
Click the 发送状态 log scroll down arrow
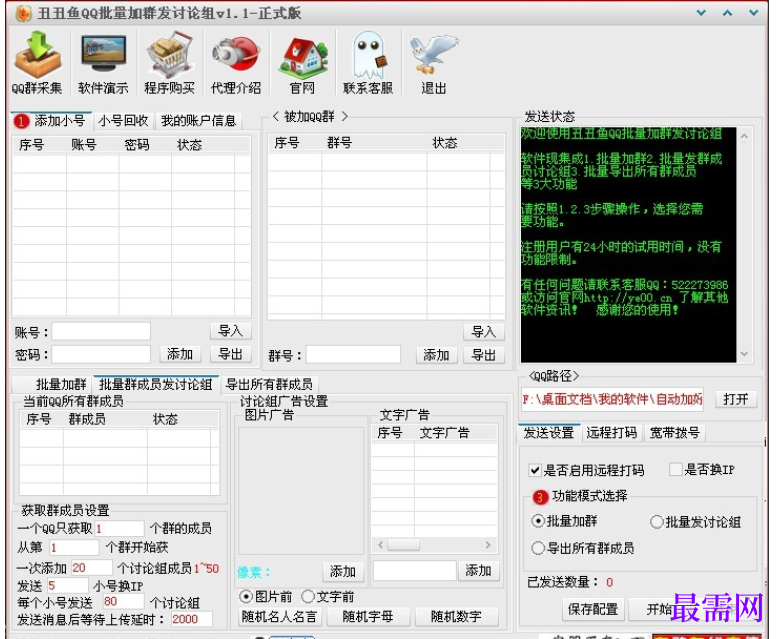pos(745,354)
